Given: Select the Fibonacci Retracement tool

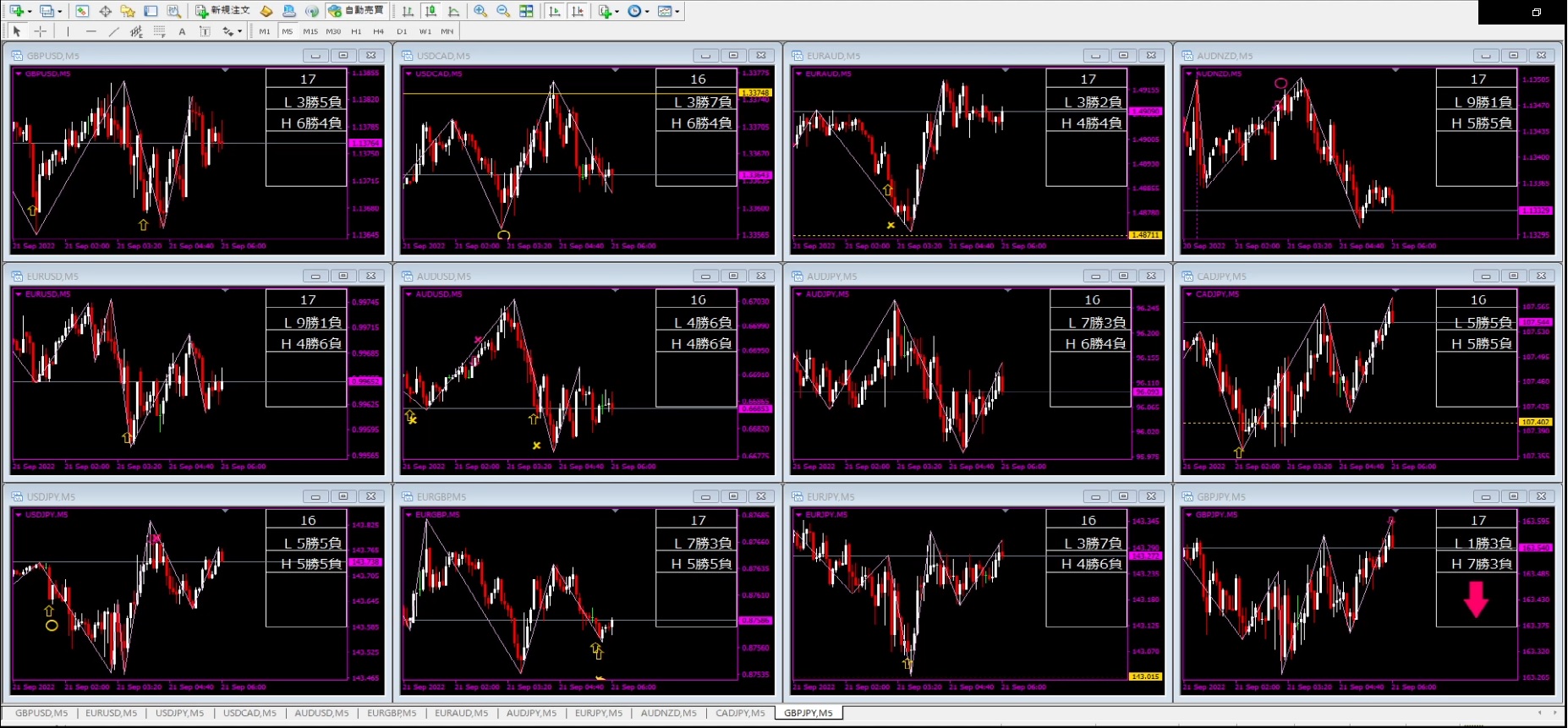Looking at the screenshot, I should click(159, 31).
